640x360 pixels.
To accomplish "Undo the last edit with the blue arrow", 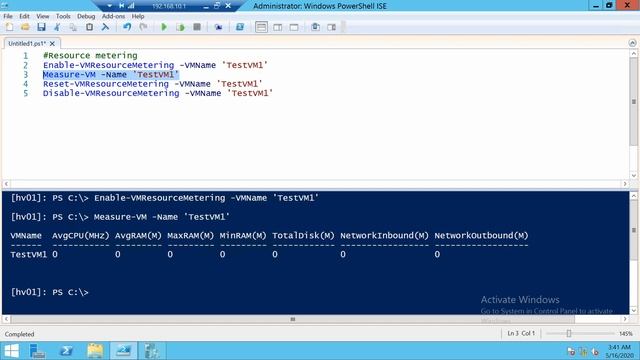I will [127, 27].
